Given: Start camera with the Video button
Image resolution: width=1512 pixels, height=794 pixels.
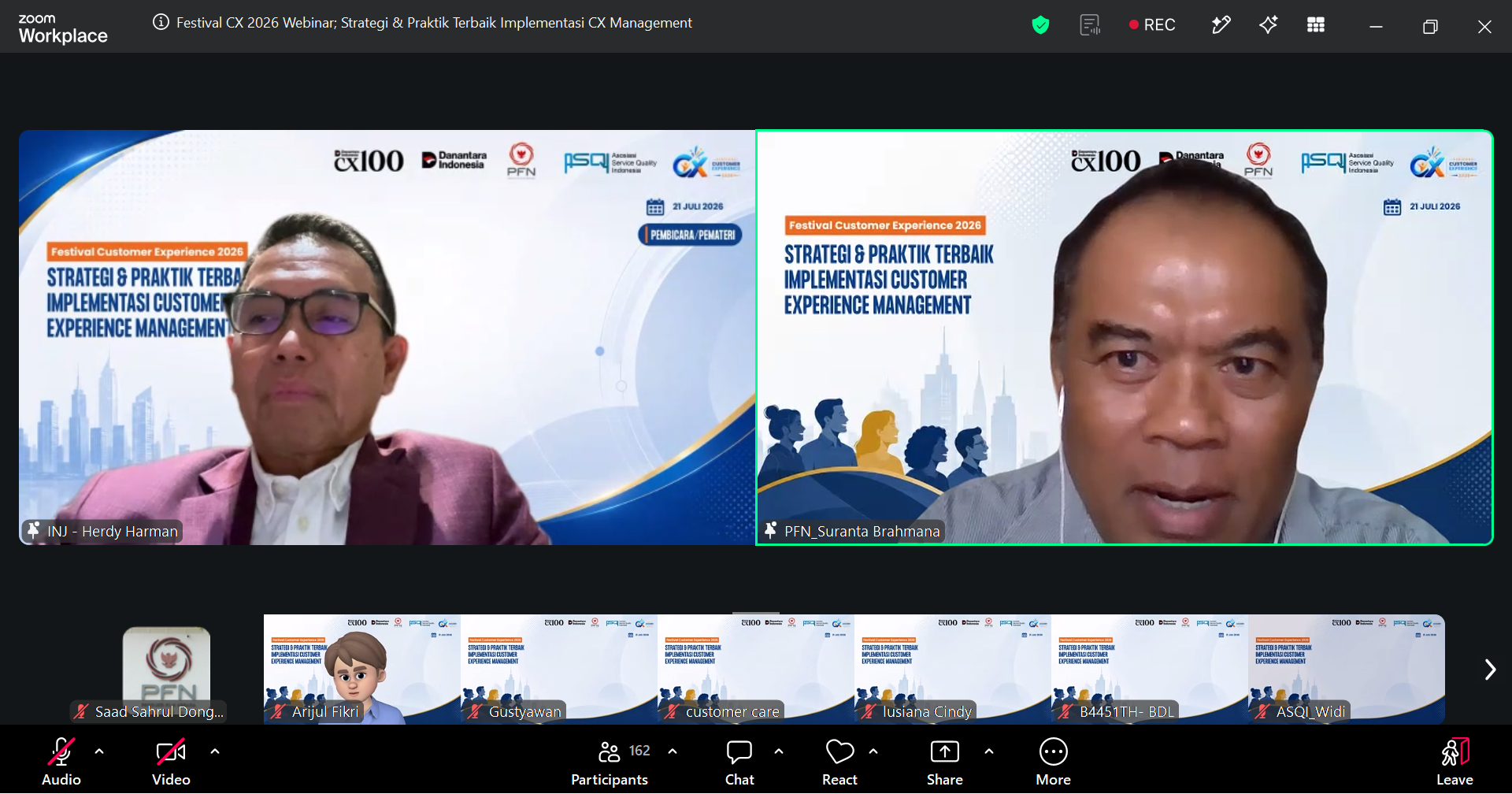Looking at the screenshot, I should coord(171,761).
